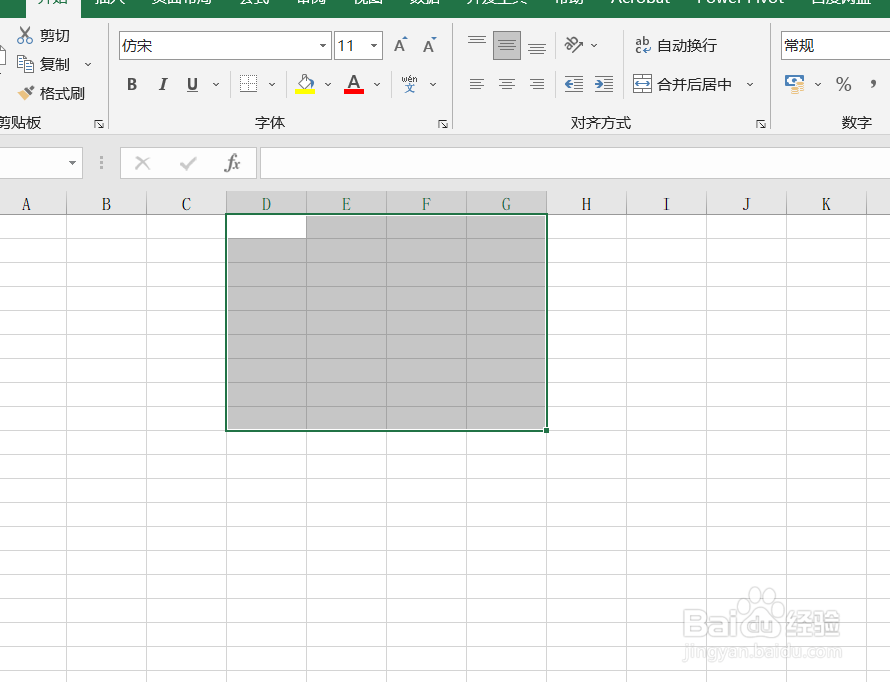Open clipboard pane launcher
The height and width of the screenshot is (682, 890).
[x=99, y=124]
